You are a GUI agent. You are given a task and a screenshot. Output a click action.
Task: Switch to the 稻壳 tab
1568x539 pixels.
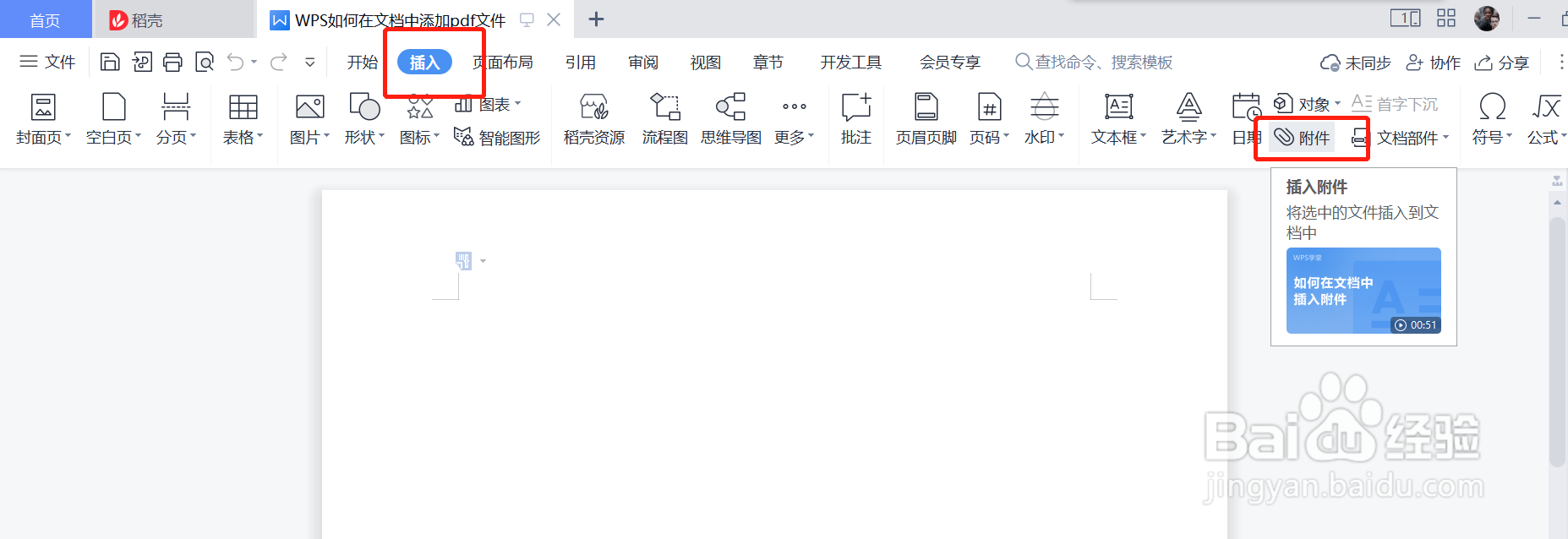click(173, 19)
